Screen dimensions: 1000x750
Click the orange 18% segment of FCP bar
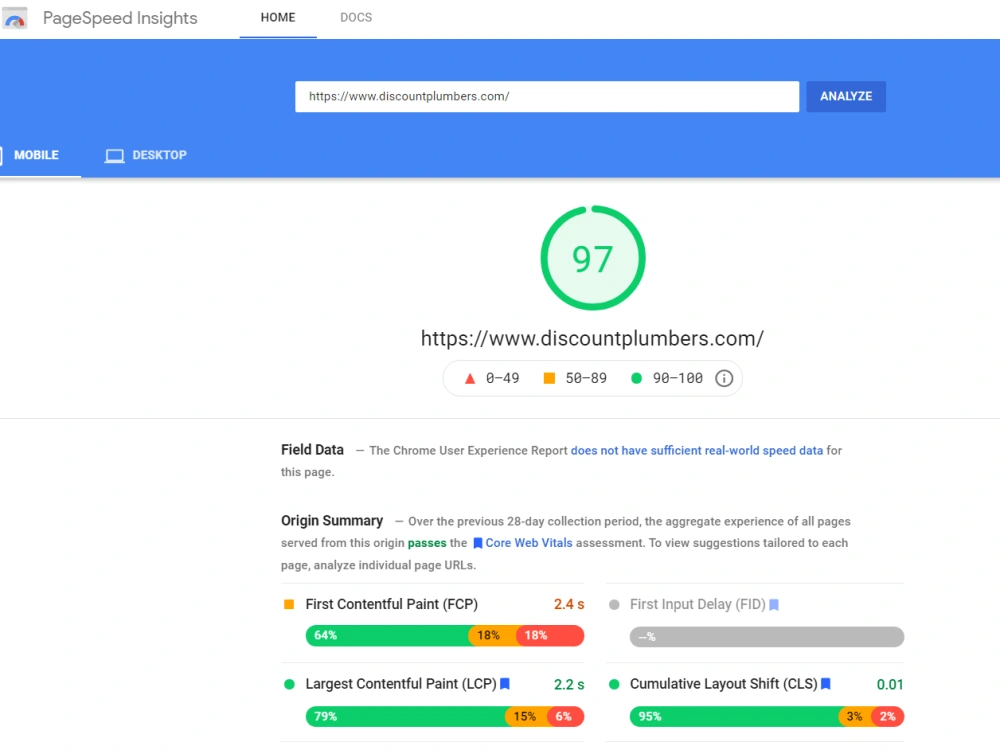point(493,635)
